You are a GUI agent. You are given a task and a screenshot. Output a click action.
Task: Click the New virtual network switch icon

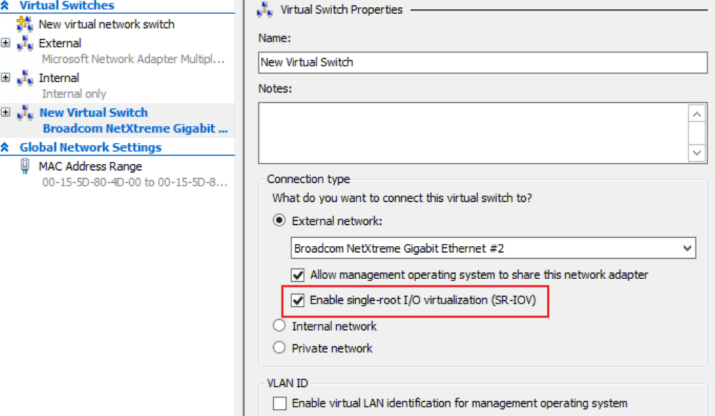[x=25, y=24]
